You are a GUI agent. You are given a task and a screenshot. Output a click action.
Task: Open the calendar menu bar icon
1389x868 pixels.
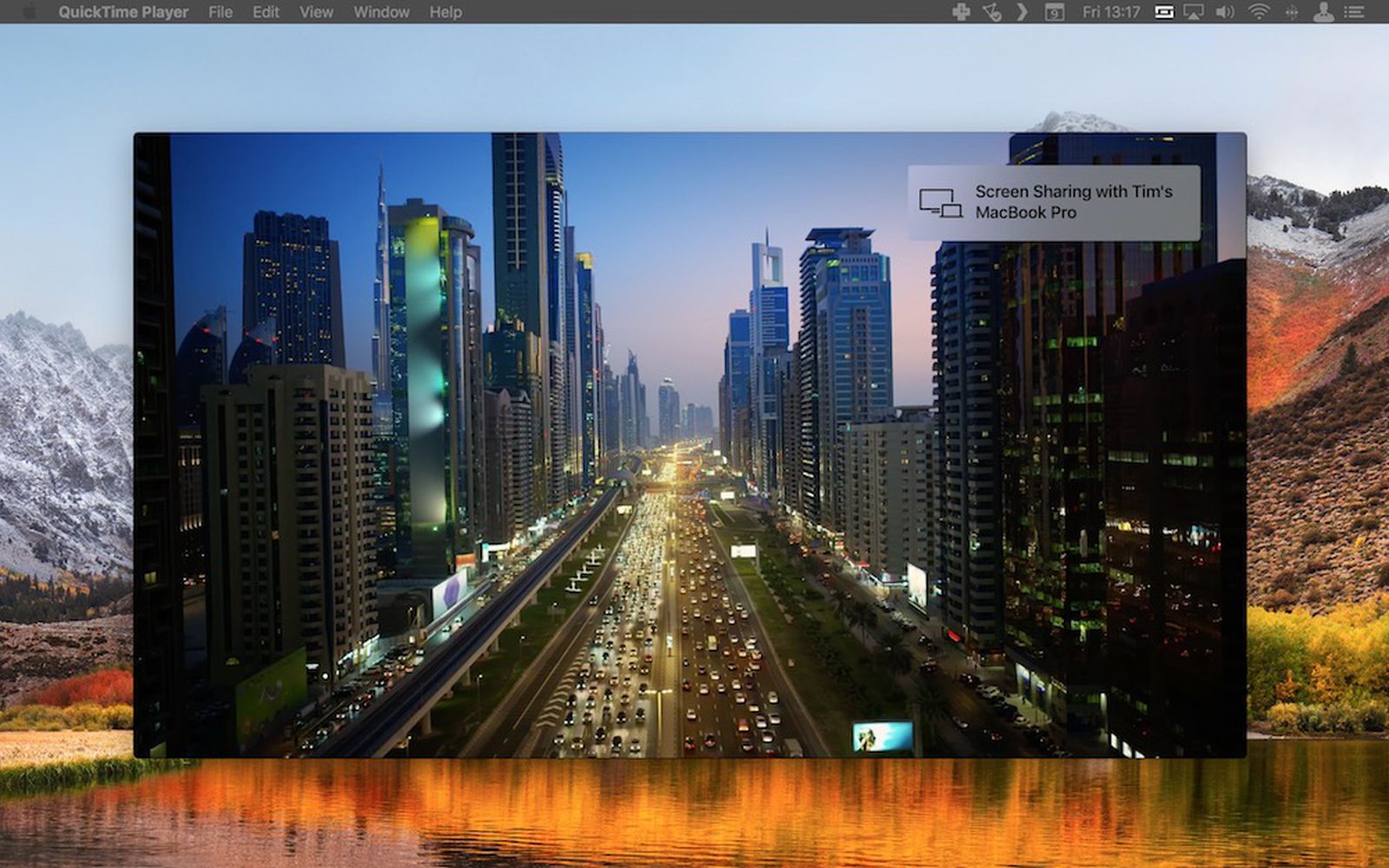tap(1053, 13)
